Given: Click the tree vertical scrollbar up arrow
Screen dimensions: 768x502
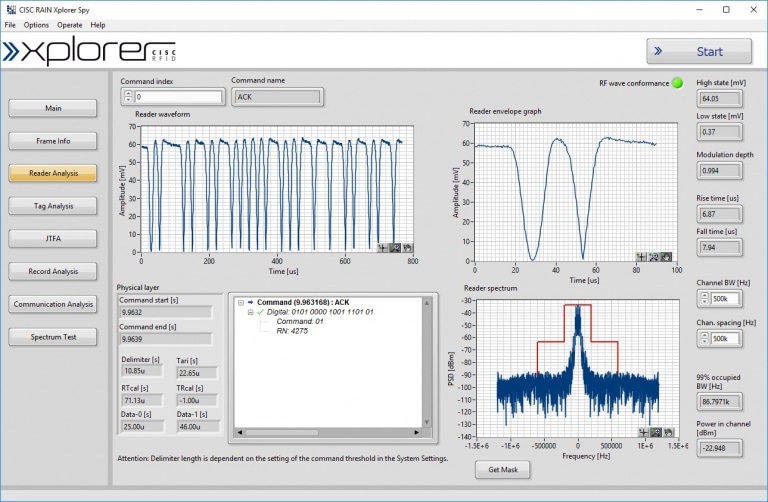Looking at the screenshot, I should (427, 303).
